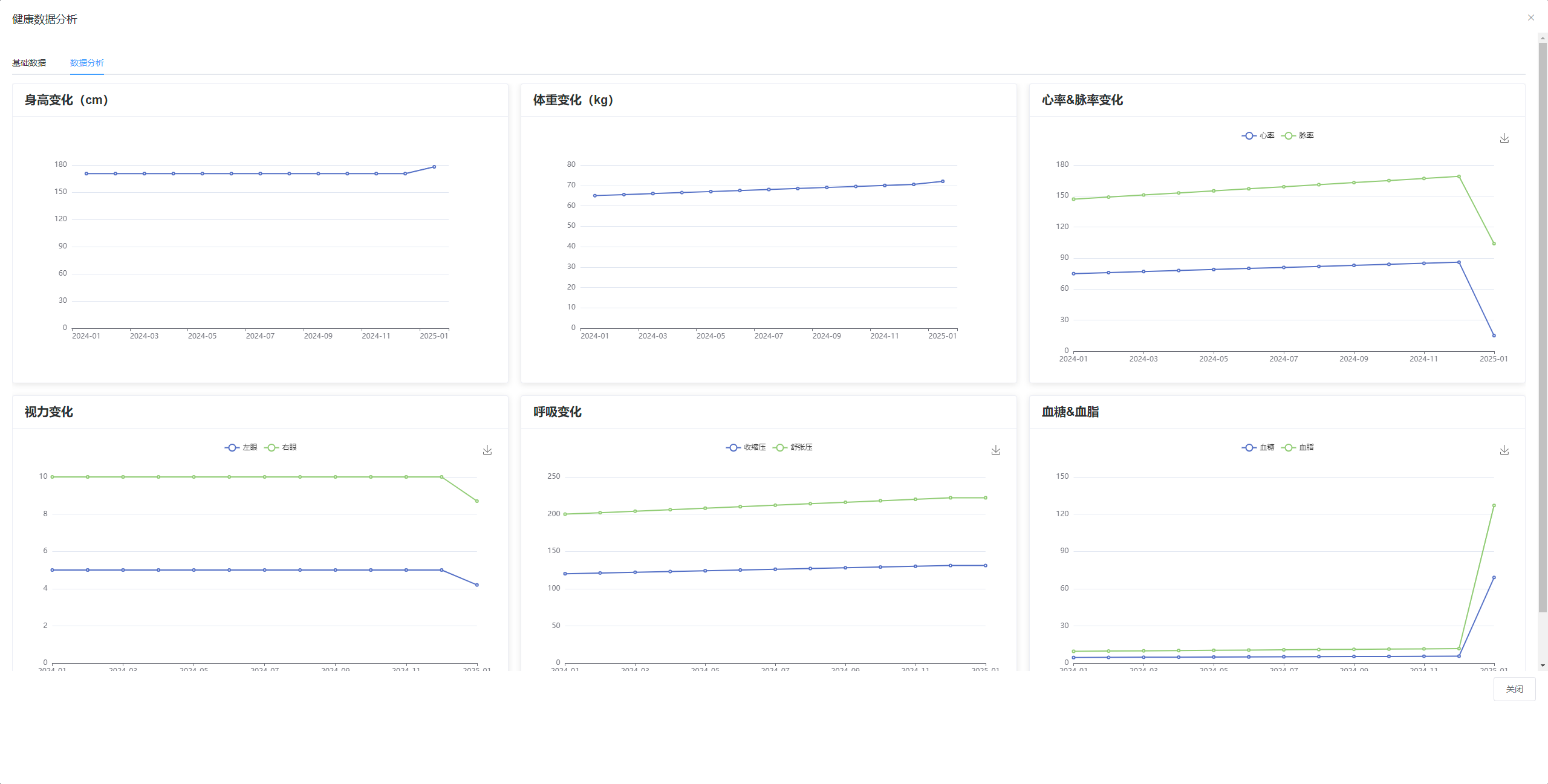The image size is (1548, 784).
Task: Click 2024-09 label on 心率&脉率变化 axis
Action: (1354, 359)
